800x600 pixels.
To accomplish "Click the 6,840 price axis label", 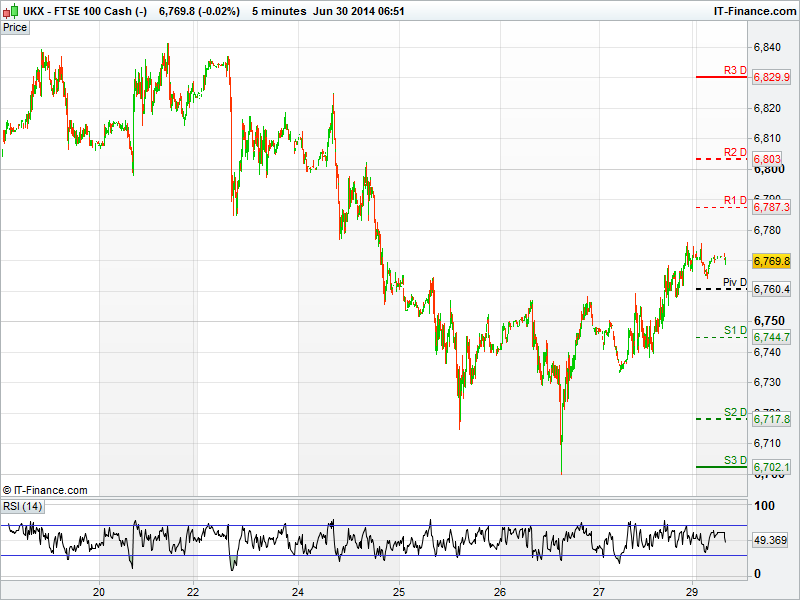I will 767,47.
